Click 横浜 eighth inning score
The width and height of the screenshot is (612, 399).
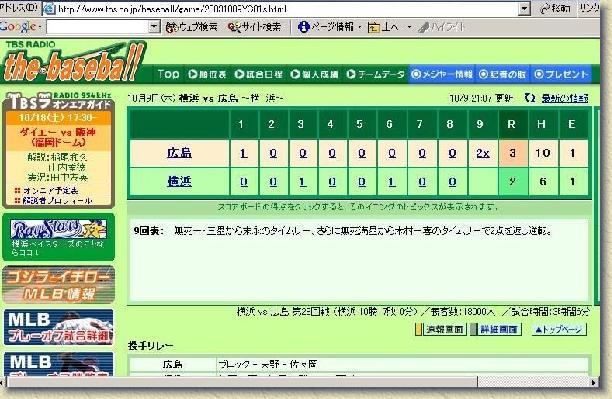452,182
